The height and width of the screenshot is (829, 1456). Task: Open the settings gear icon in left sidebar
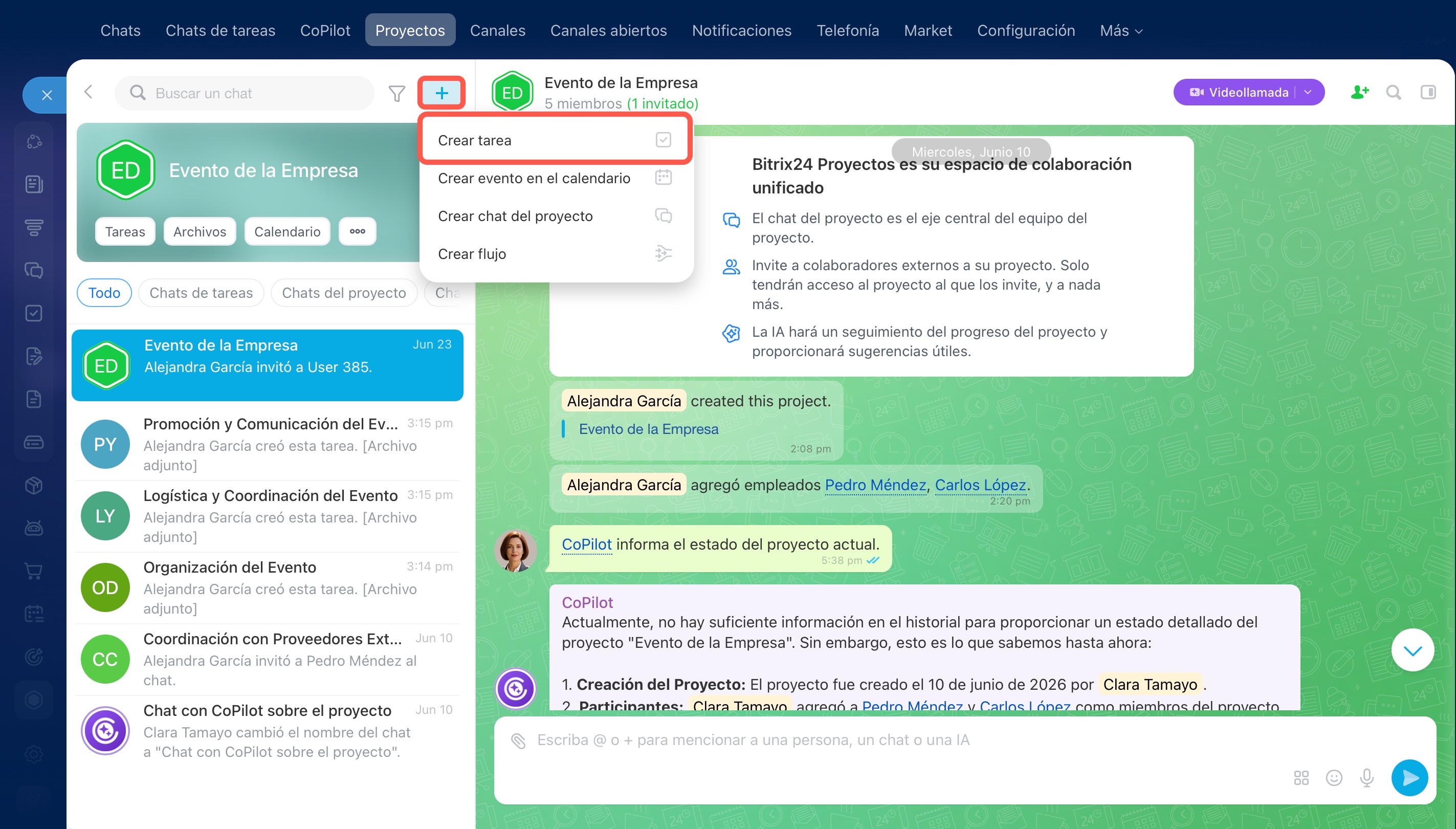click(34, 754)
